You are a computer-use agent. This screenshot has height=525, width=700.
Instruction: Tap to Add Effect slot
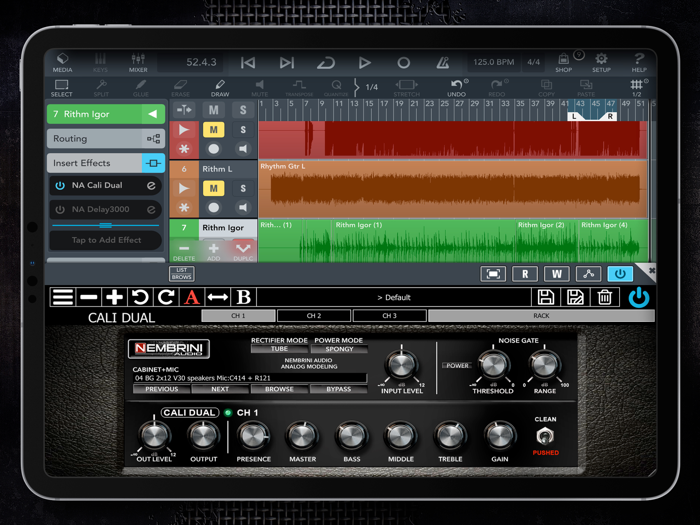pyautogui.click(x=106, y=240)
